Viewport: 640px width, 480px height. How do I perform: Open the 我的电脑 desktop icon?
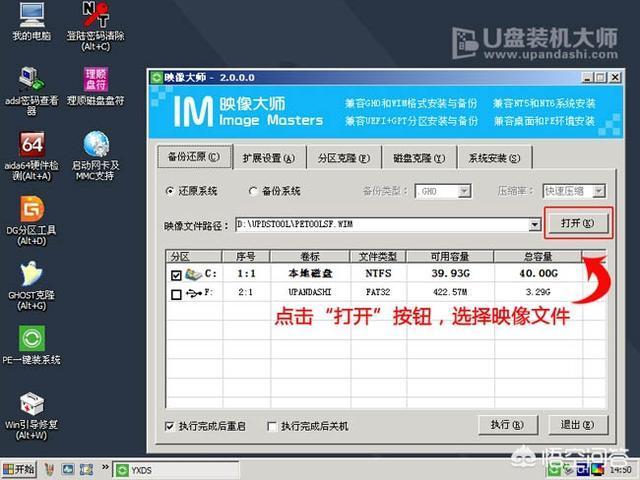coord(32,22)
